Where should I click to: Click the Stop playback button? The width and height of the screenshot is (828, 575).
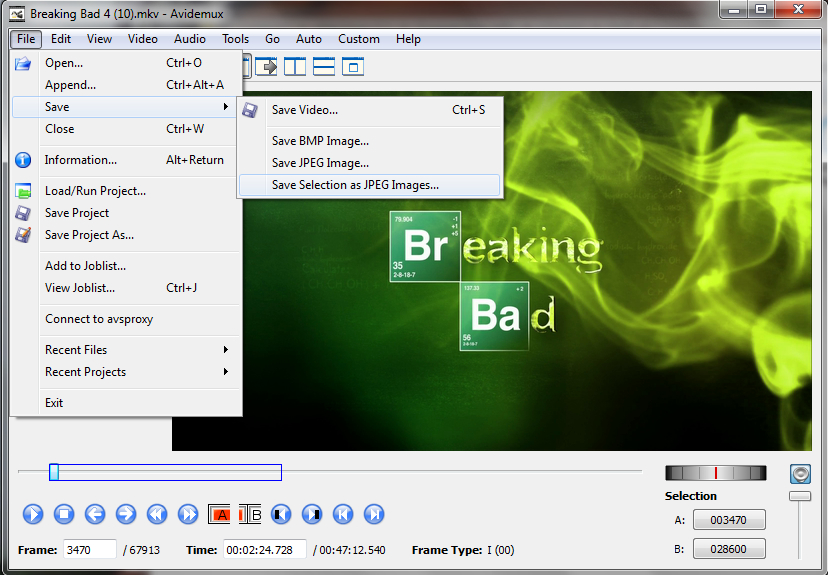(64, 514)
